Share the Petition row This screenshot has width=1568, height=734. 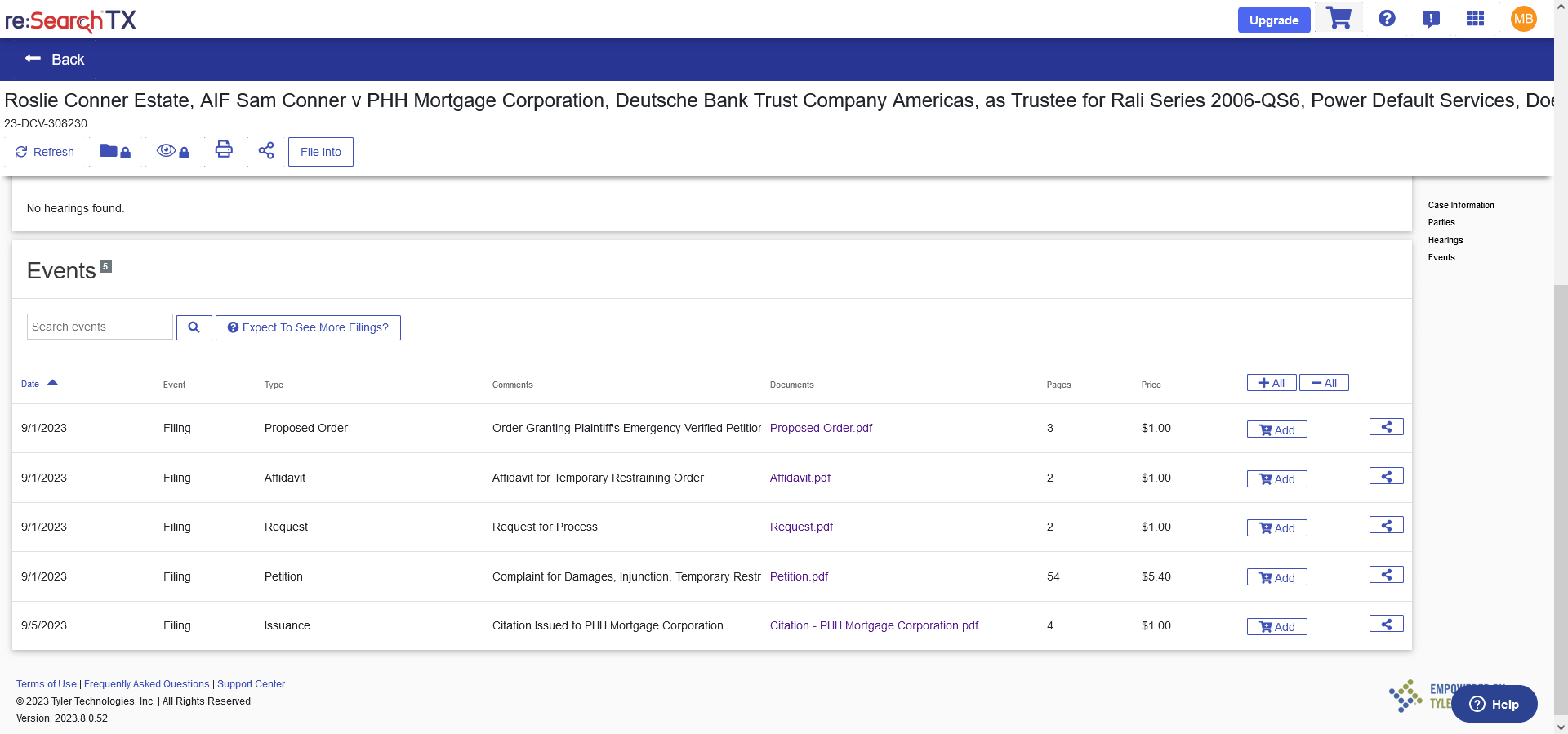click(x=1387, y=575)
